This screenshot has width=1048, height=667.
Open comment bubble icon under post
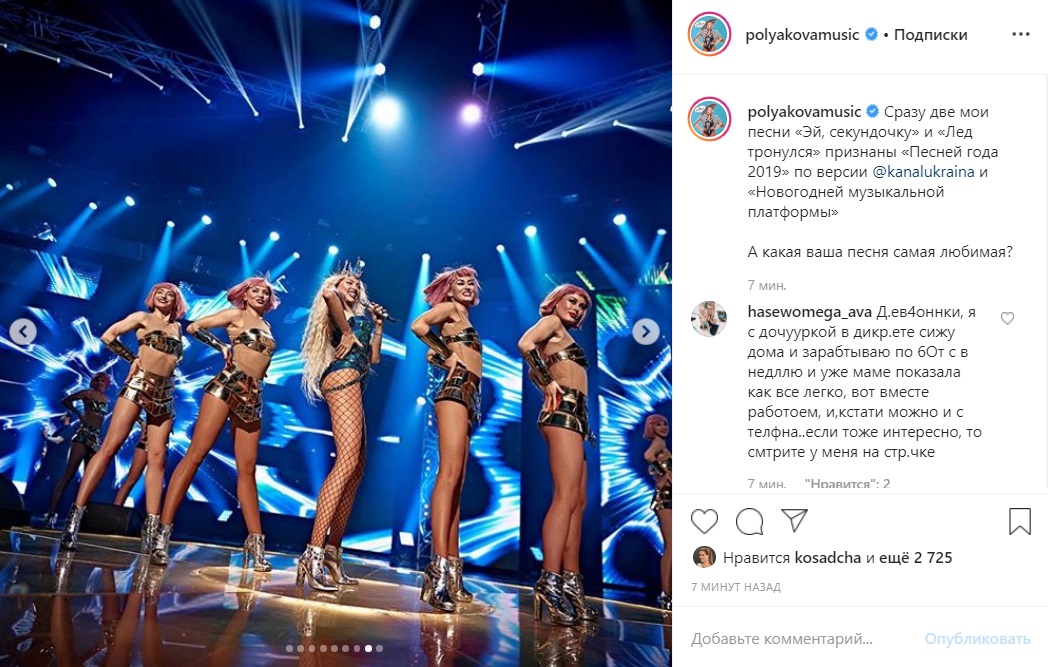[749, 521]
